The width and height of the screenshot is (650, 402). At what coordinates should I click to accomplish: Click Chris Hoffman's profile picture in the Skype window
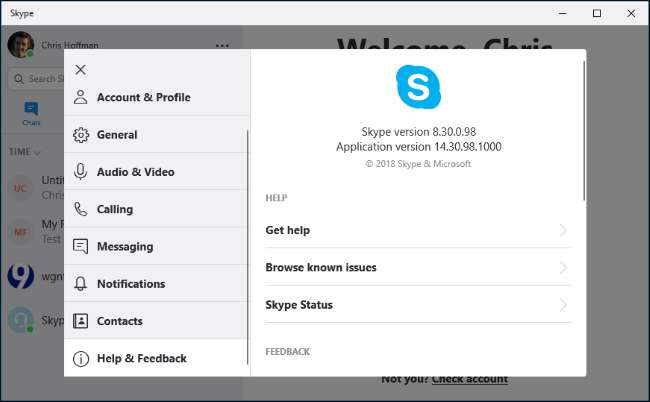(20, 44)
